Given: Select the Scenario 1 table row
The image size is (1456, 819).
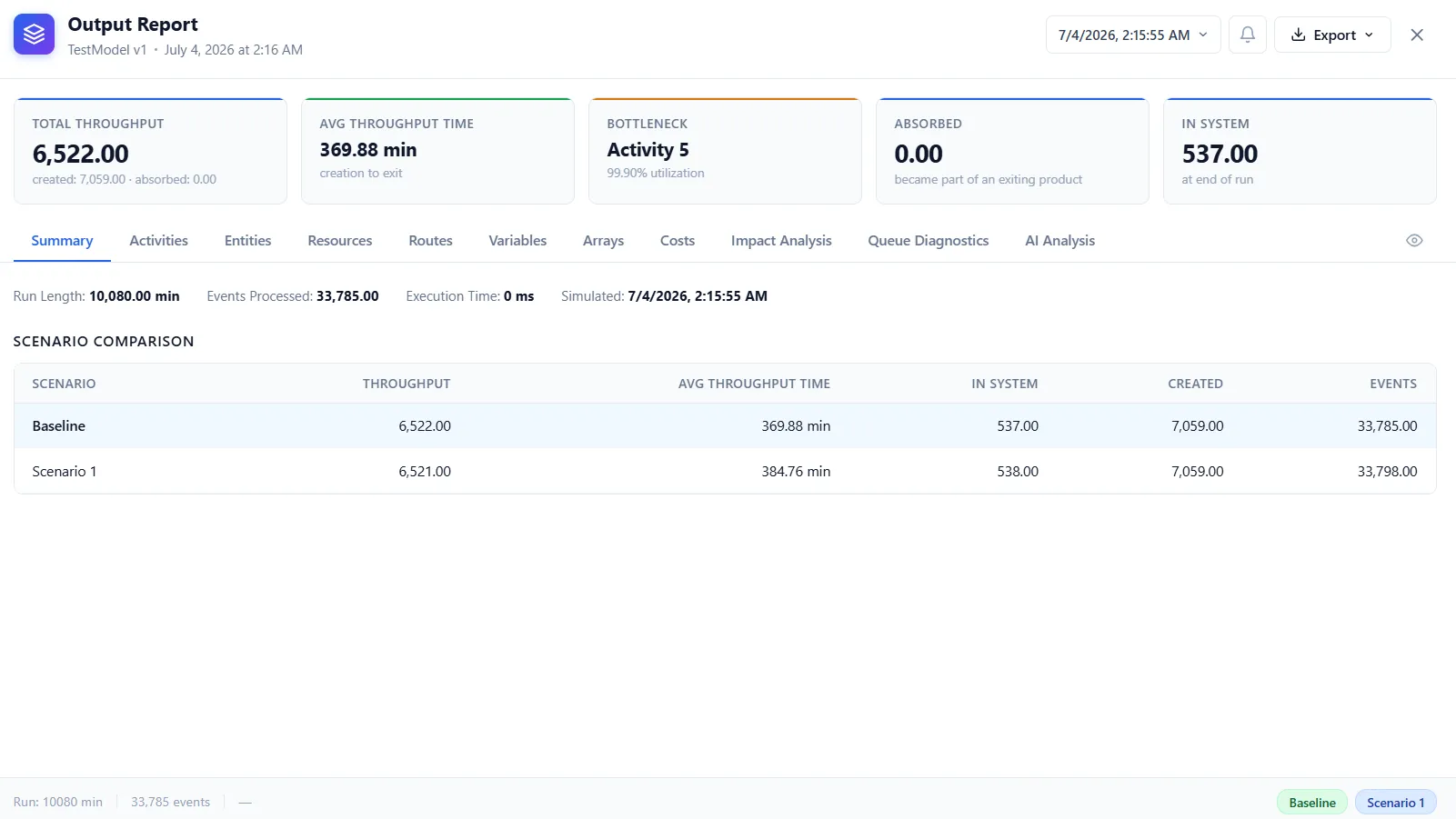Looking at the screenshot, I should point(725,471).
